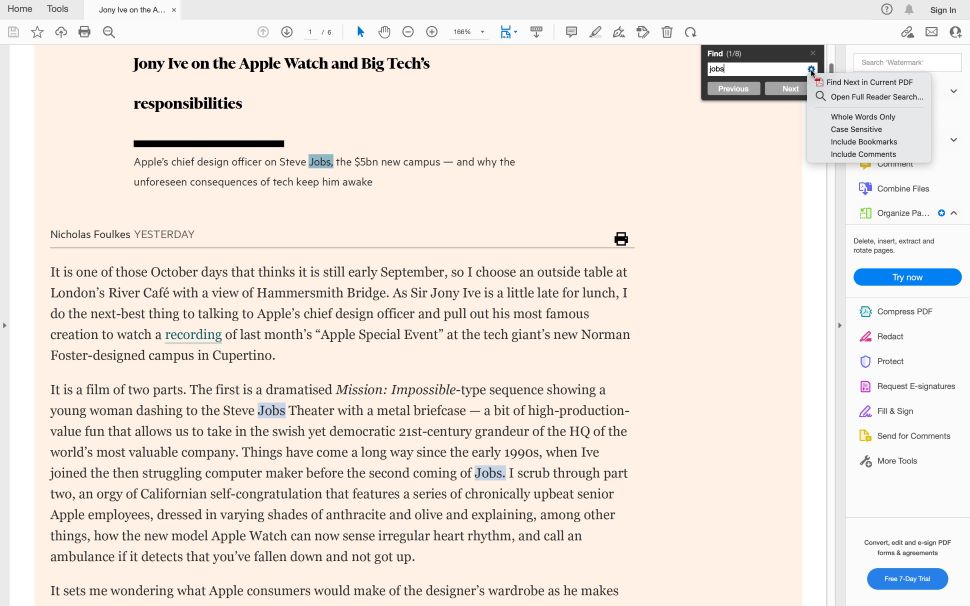Close the Jony Ive document tab
This screenshot has height=606, width=970.
174,10
